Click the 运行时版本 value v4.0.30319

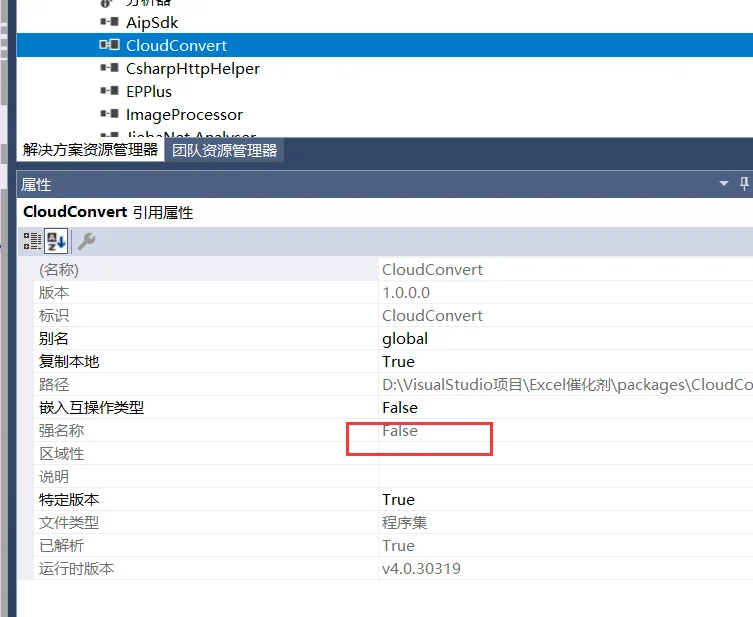421,569
